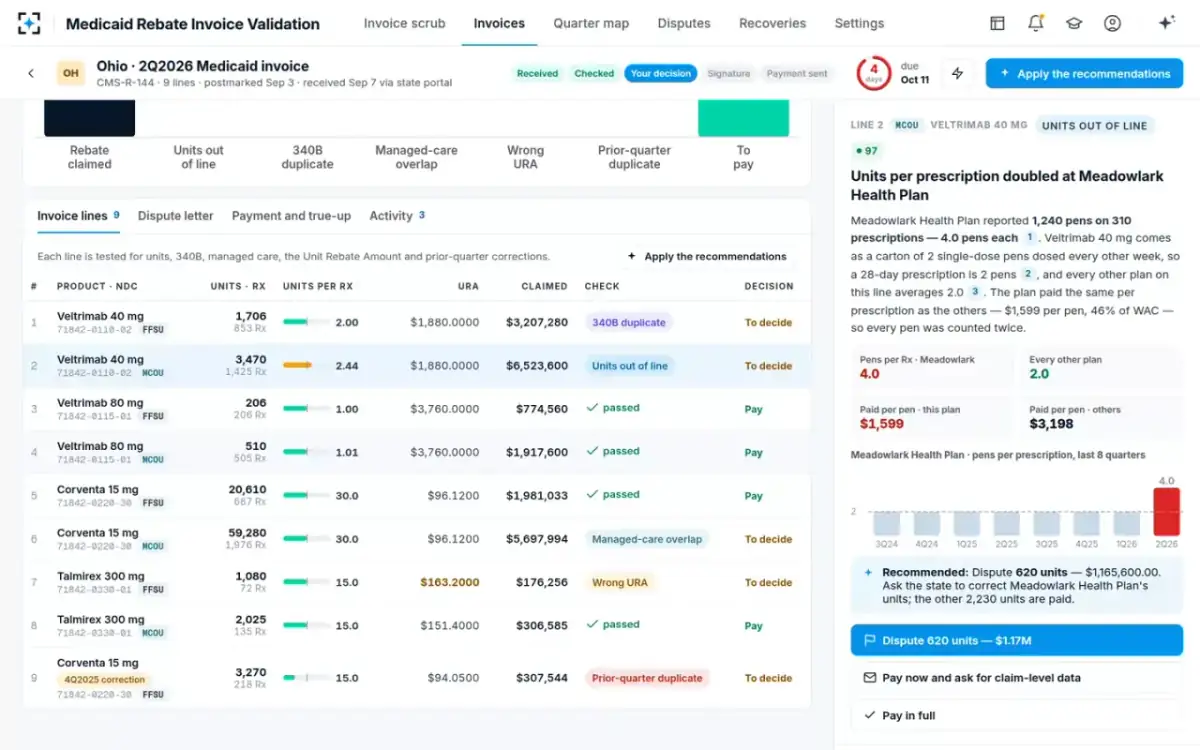Click the highlighted $163.2000 URA value

[x=449, y=582]
